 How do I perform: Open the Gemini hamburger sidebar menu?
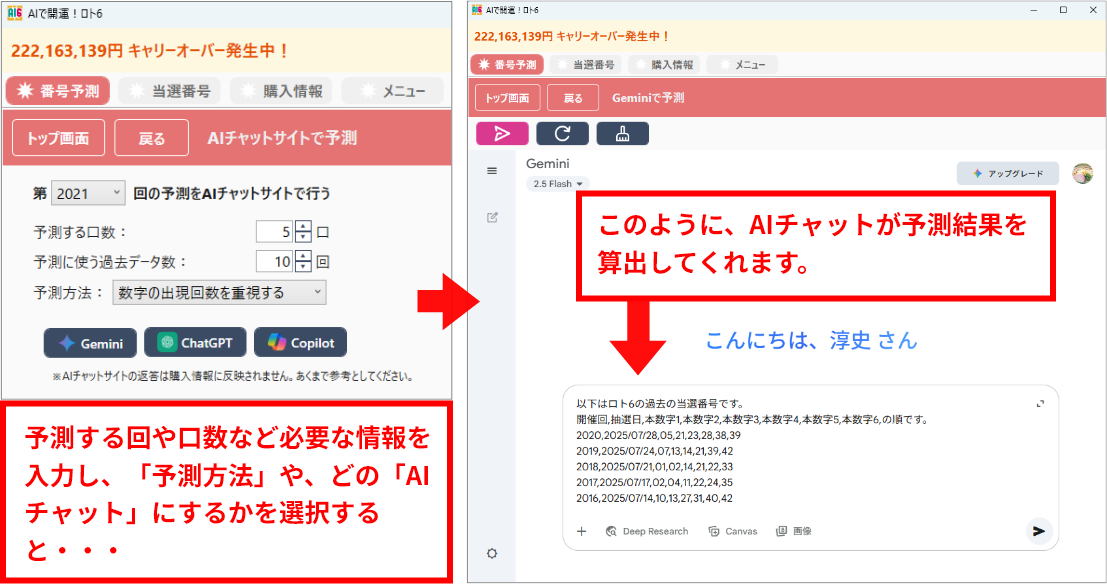(492, 172)
